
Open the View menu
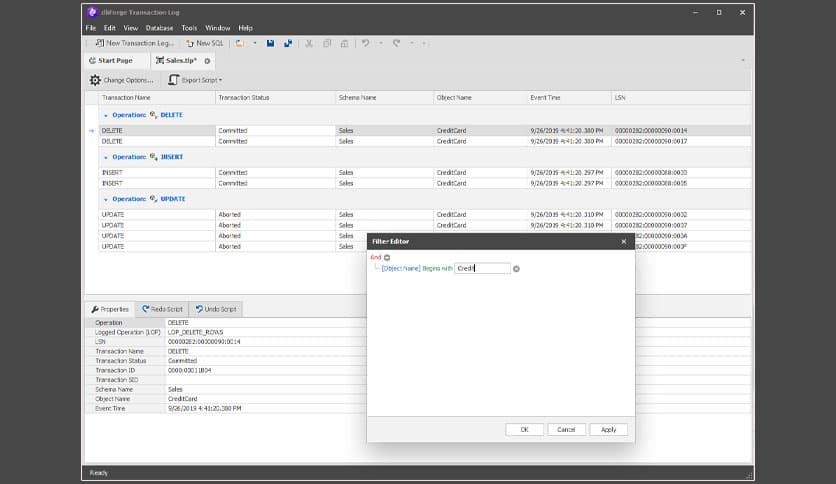pyautogui.click(x=131, y=28)
